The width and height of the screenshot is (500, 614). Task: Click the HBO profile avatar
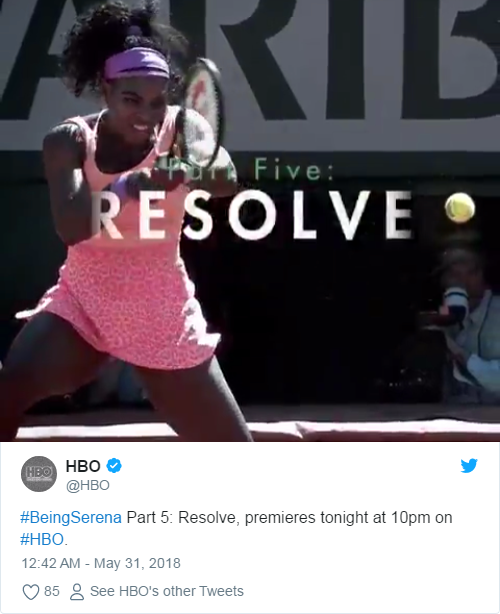click(39, 474)
